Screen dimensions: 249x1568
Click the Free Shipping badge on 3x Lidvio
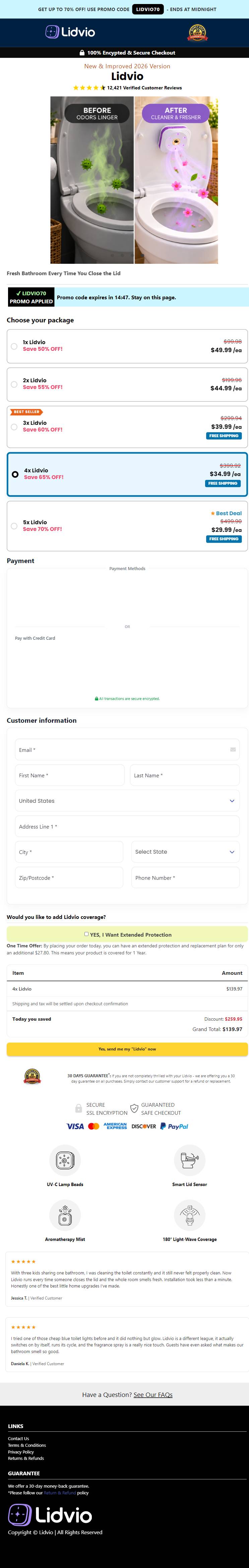tap(224, 436)
